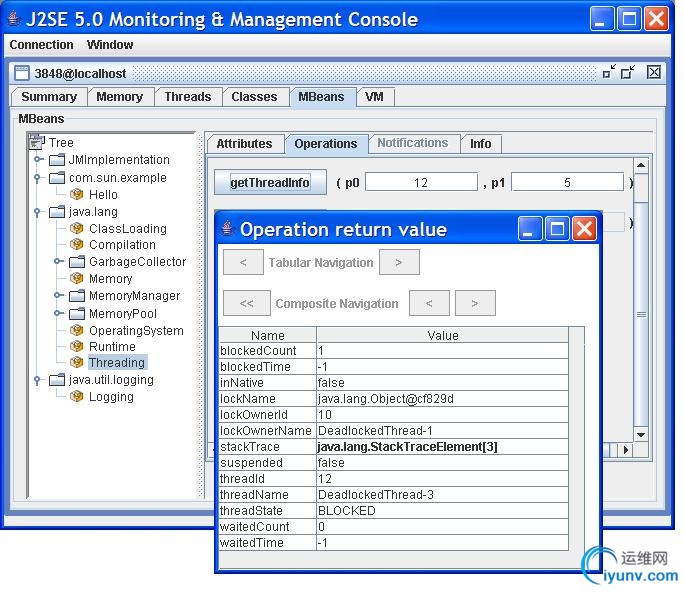The width and height of the screenshot is (684, 592).
Task: Click the Tree root icon
Action: (37, 142)
